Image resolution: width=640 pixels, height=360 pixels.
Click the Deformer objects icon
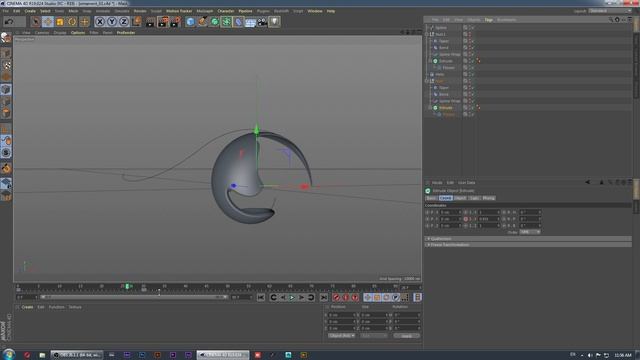coord(238,22)
